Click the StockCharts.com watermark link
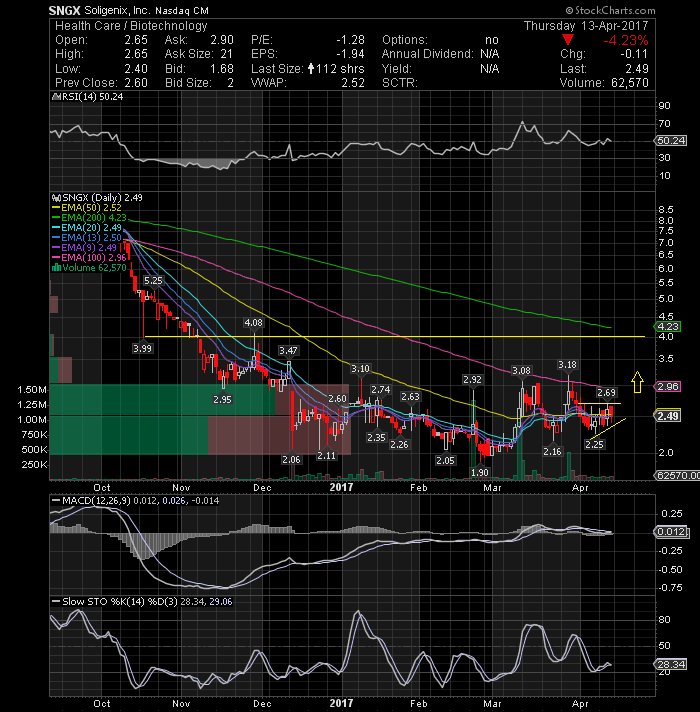The height and width of the screenshot is (712, 700). coord(611,10)
